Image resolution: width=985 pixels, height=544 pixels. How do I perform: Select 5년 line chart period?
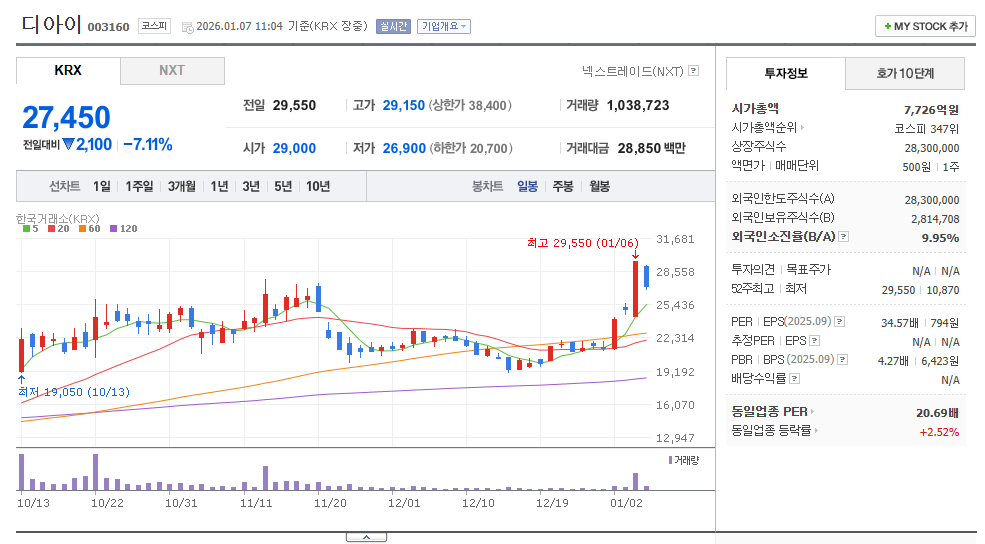click(283, 187)
